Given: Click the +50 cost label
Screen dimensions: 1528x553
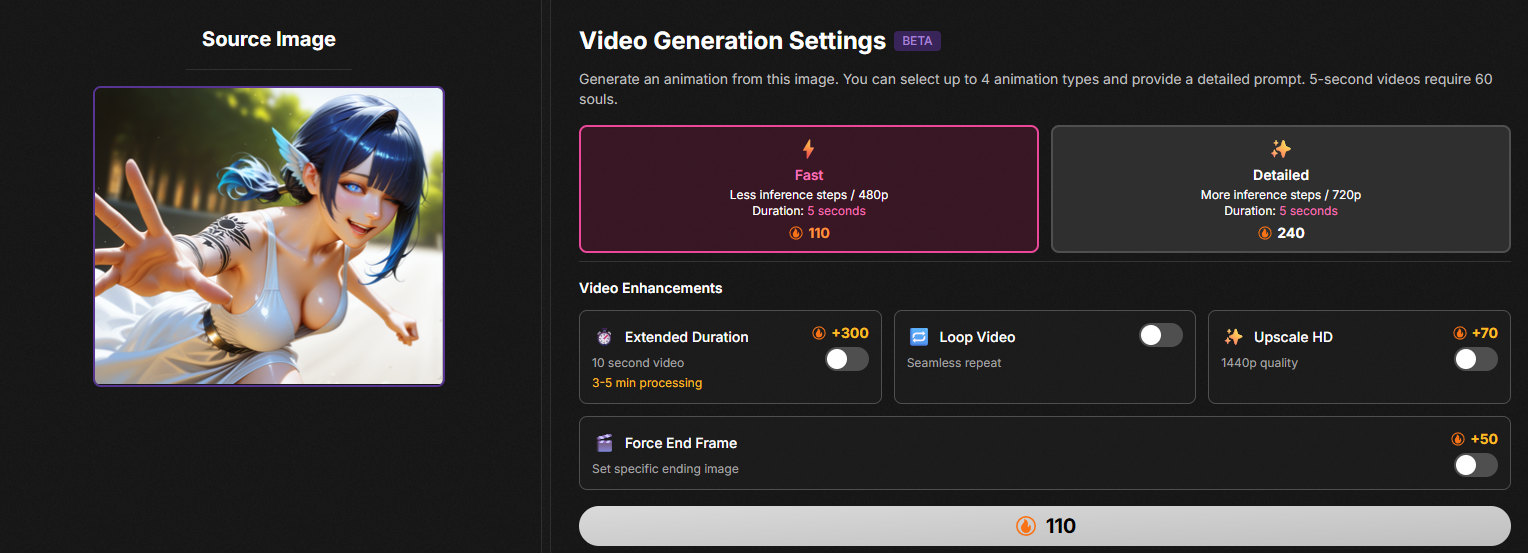Looking at the screenshot, I should click(x=1484, y=439).
